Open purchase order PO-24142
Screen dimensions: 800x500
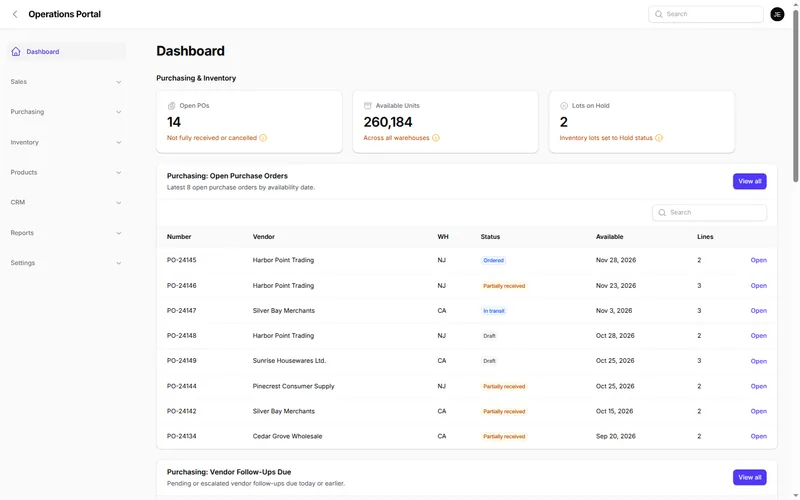coord(759,411)
